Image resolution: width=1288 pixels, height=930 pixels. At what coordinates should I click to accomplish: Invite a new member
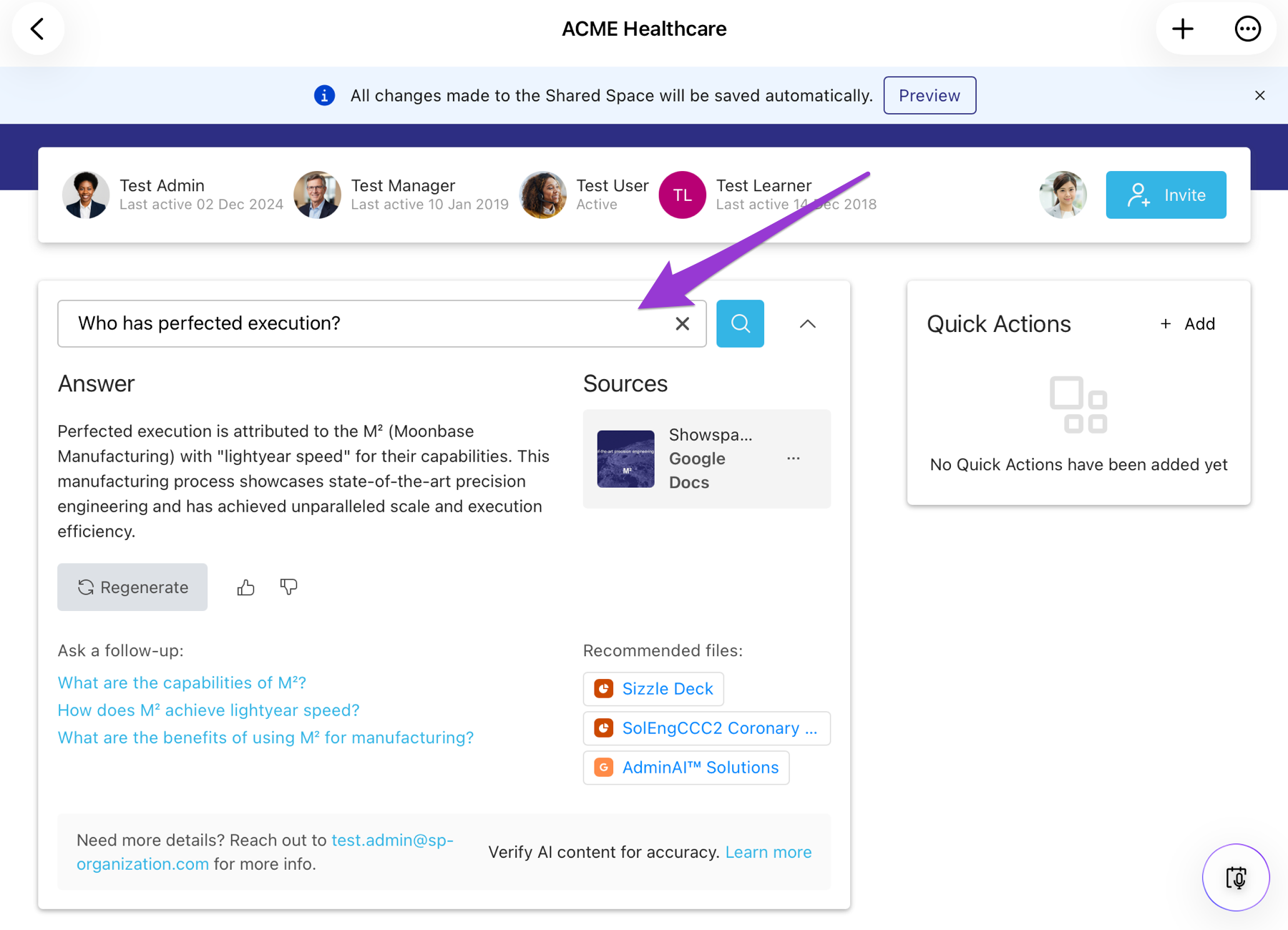coord(1166,195)
